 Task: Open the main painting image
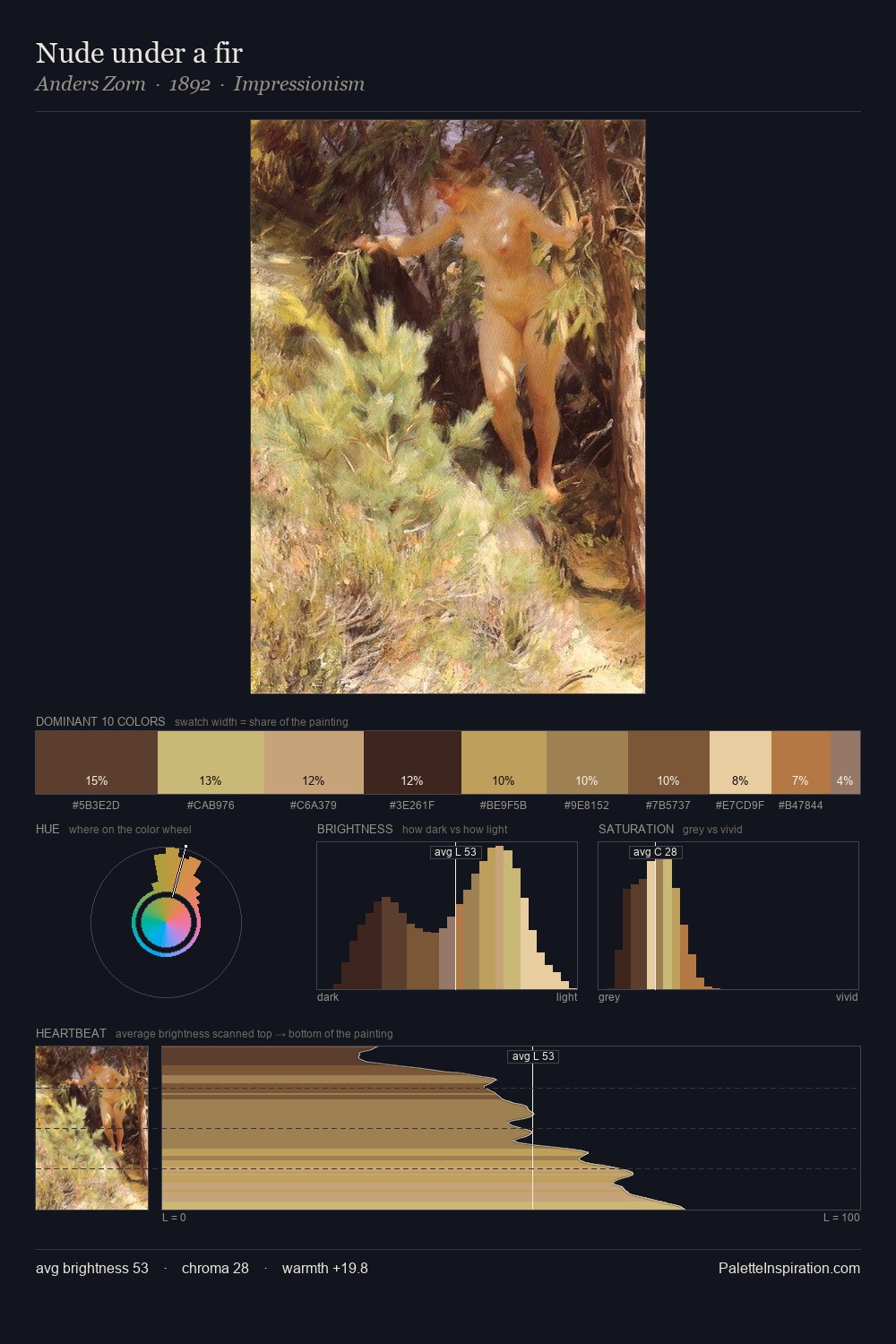pos(448,407)
